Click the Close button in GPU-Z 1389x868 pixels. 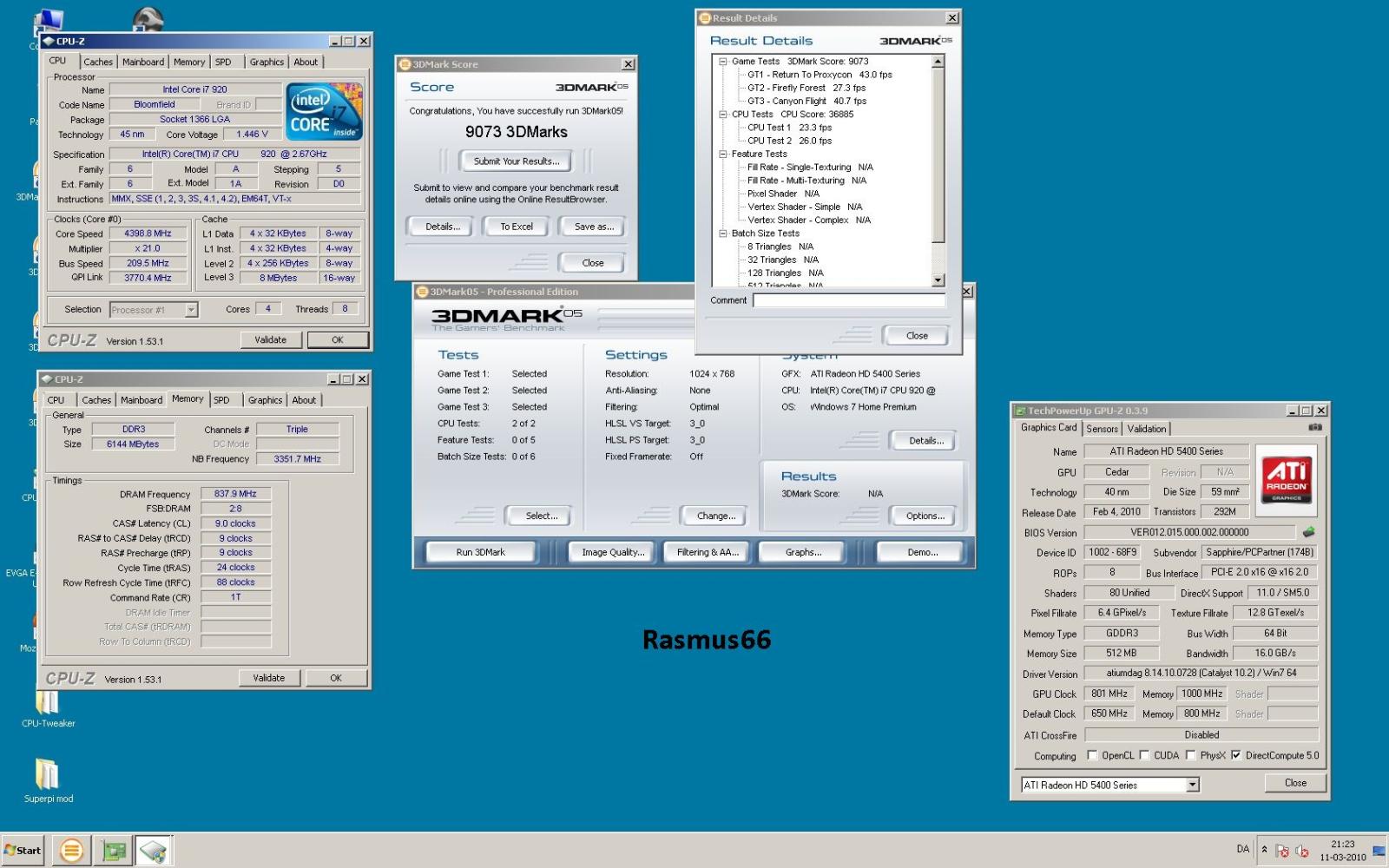coord(1295,783)
